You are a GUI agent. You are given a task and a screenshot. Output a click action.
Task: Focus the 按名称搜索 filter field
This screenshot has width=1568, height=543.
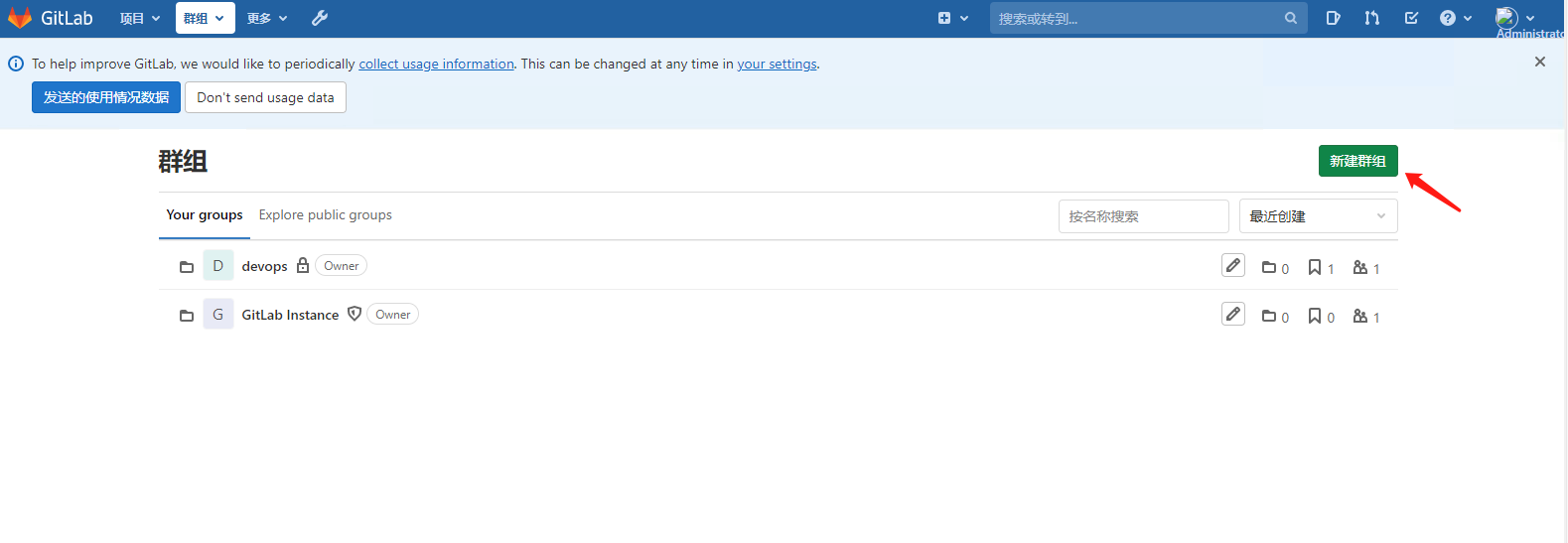(1143, 215)
